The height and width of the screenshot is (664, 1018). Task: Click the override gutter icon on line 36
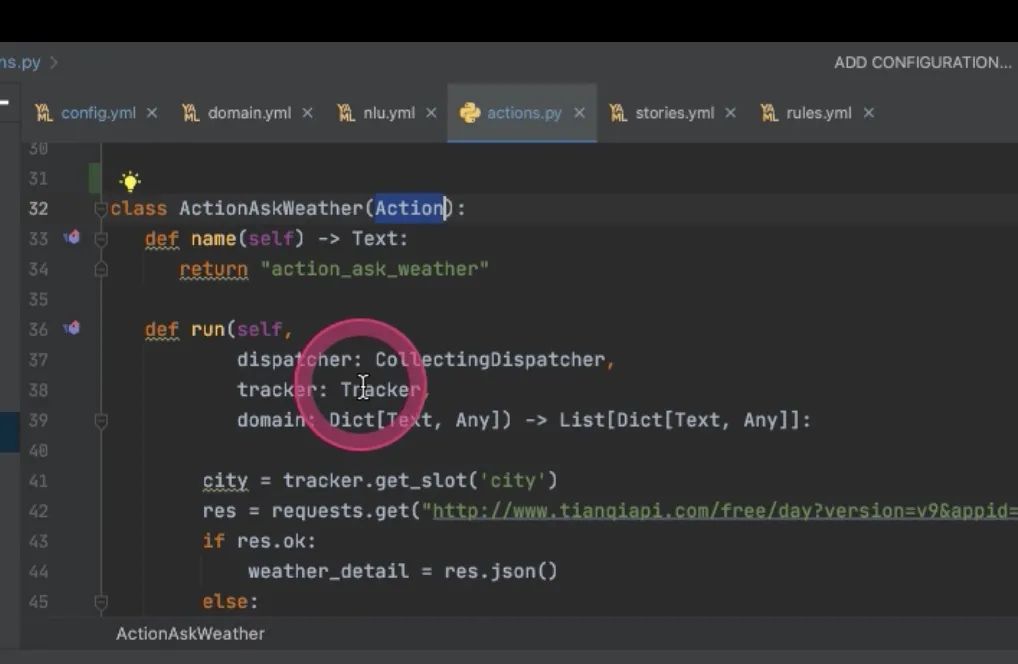click(x=72, y=328)
